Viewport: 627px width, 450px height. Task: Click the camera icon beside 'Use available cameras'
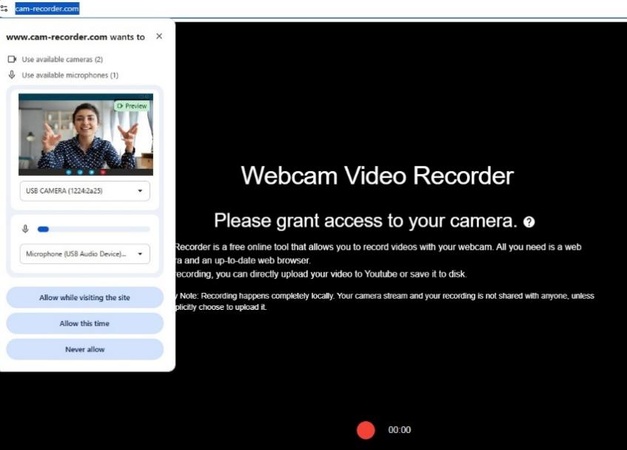pyautogui.click(x=12, y=59)
